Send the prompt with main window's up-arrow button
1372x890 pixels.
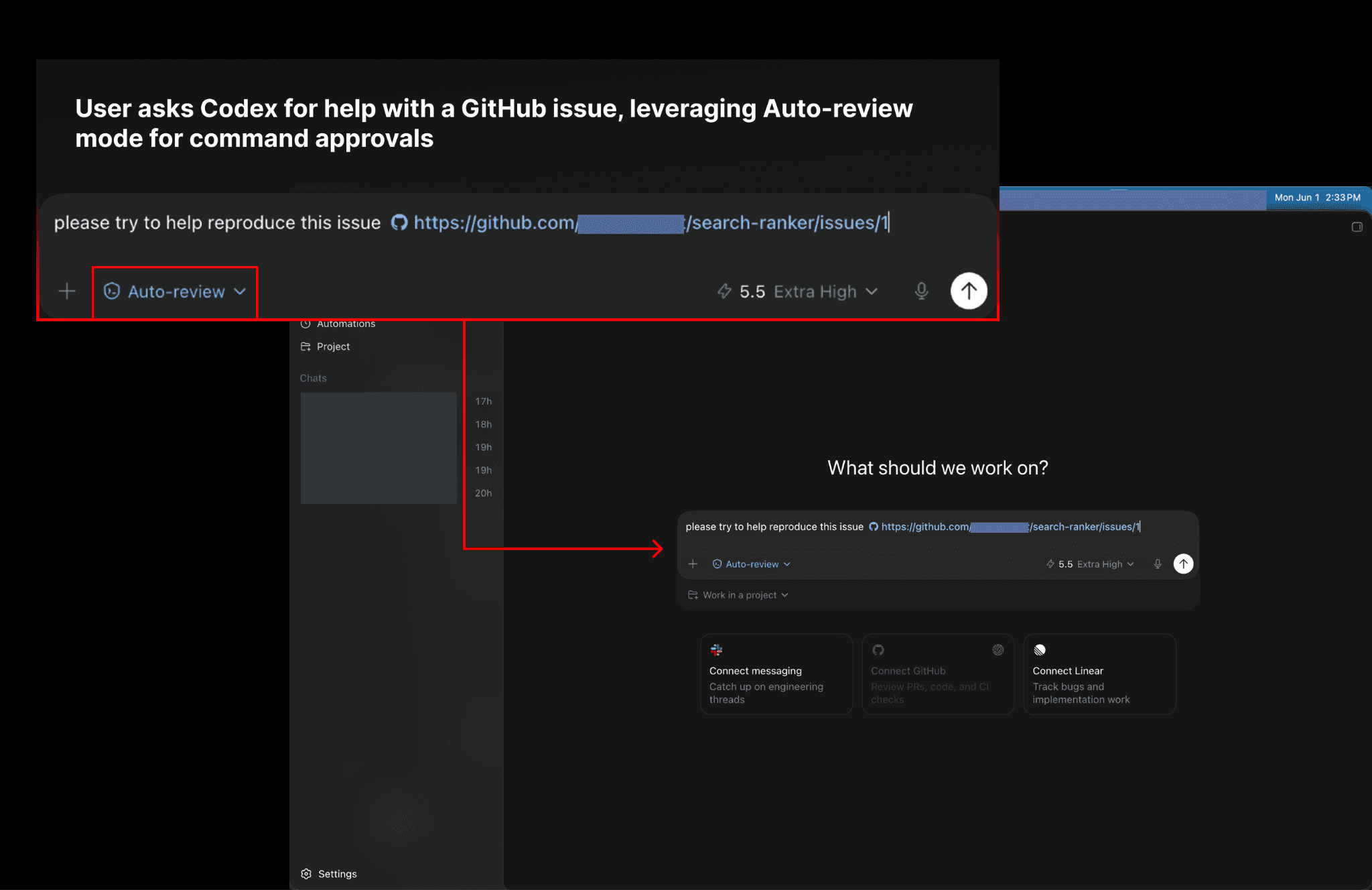1184,564
